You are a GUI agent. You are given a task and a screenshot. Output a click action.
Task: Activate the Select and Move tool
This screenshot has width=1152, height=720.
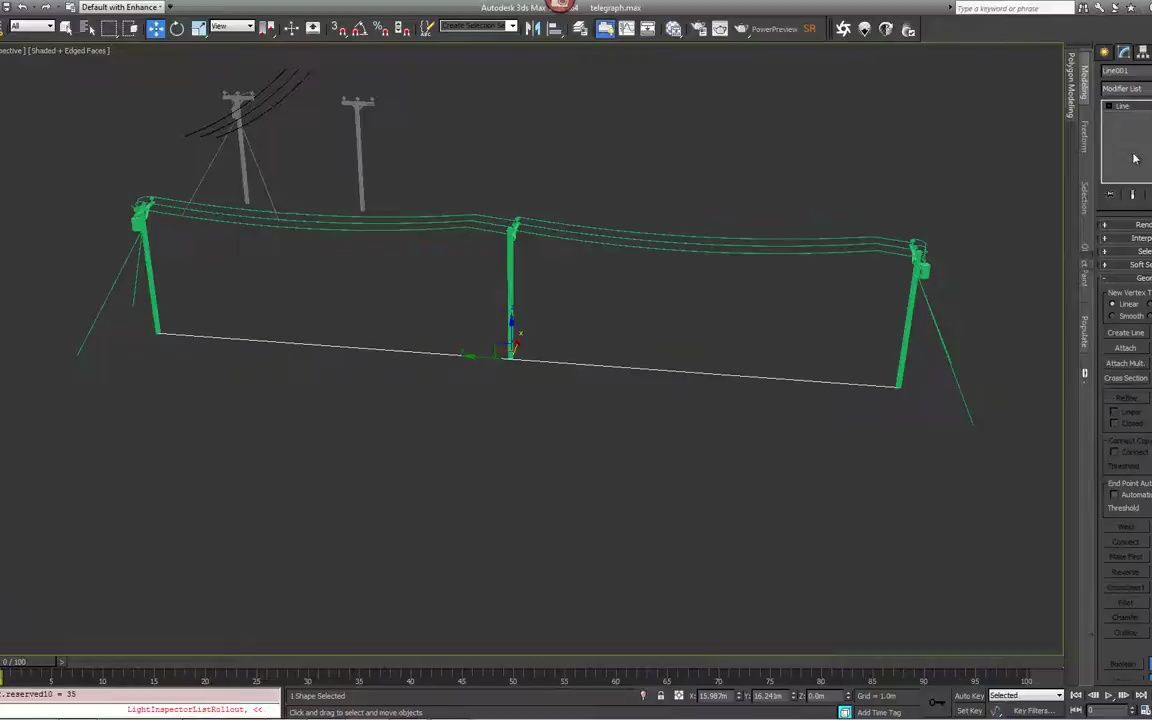(156, 28)
